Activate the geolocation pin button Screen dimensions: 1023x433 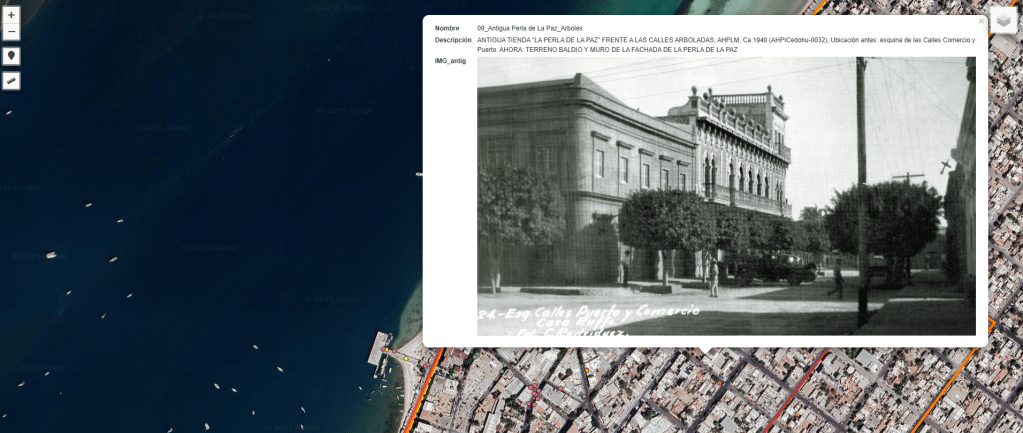(x=11, y=56)
